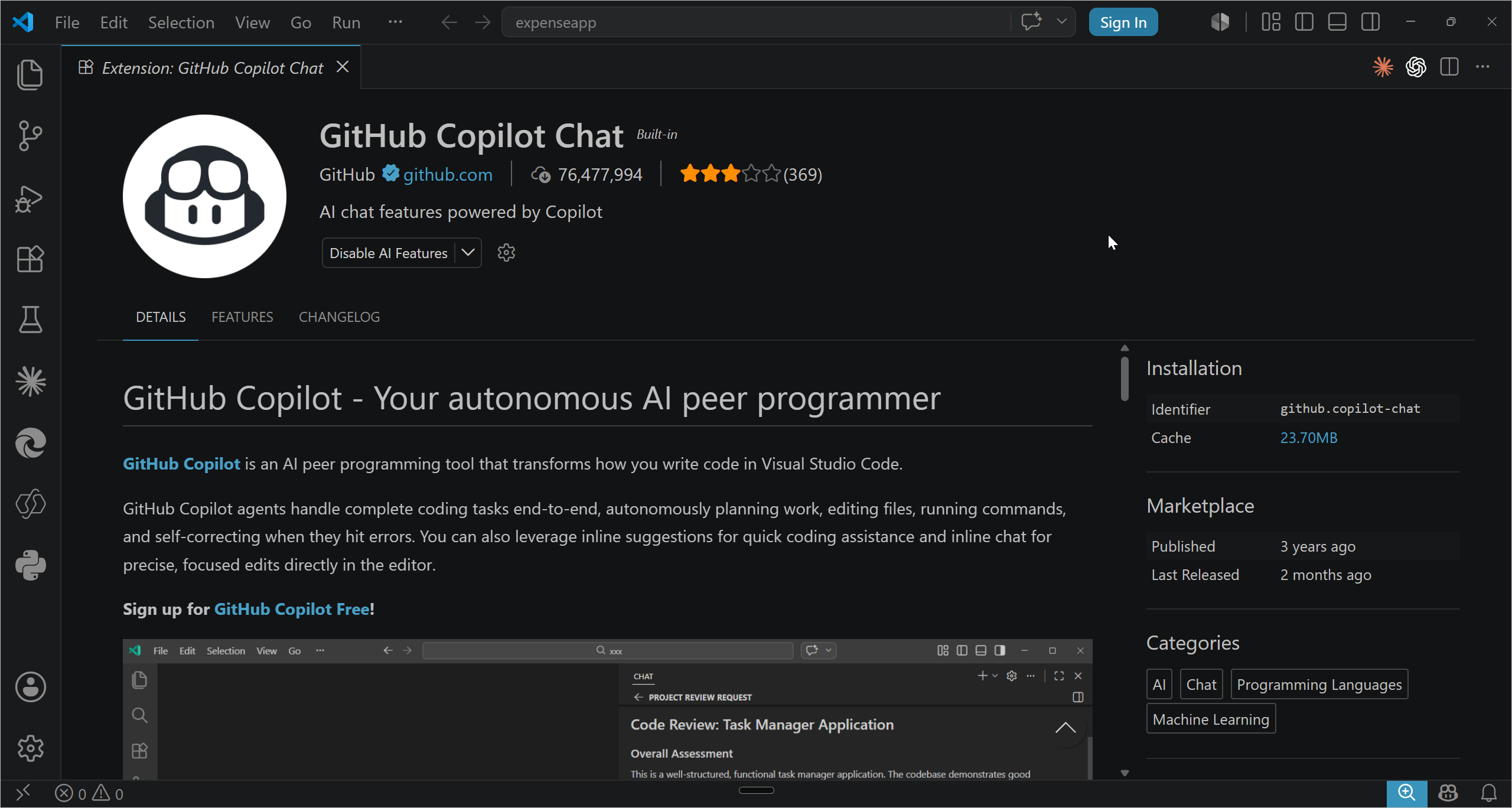This screenshot has width=1512, height=808.
Task: Click the Sign In button
Action: click(x=1123, y=22)
